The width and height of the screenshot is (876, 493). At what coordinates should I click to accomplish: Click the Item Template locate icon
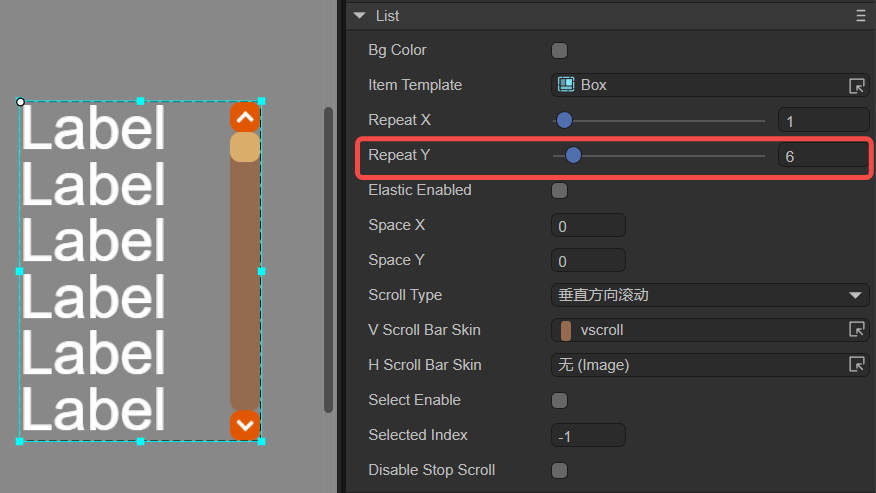(x=856, y=86)
